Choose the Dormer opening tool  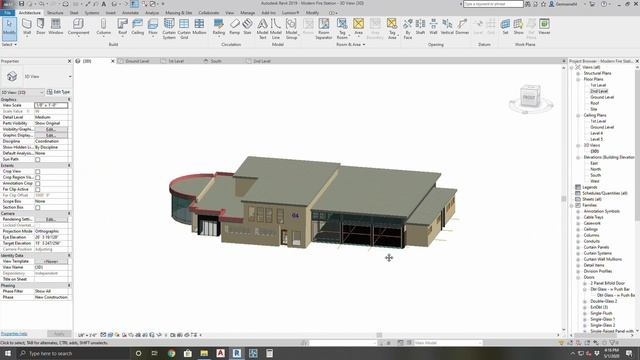[x=462, y=27]
